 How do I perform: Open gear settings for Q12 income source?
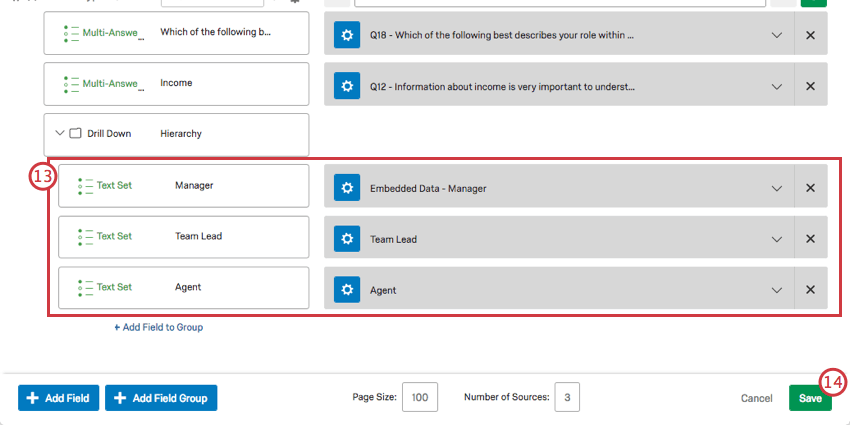347,86
